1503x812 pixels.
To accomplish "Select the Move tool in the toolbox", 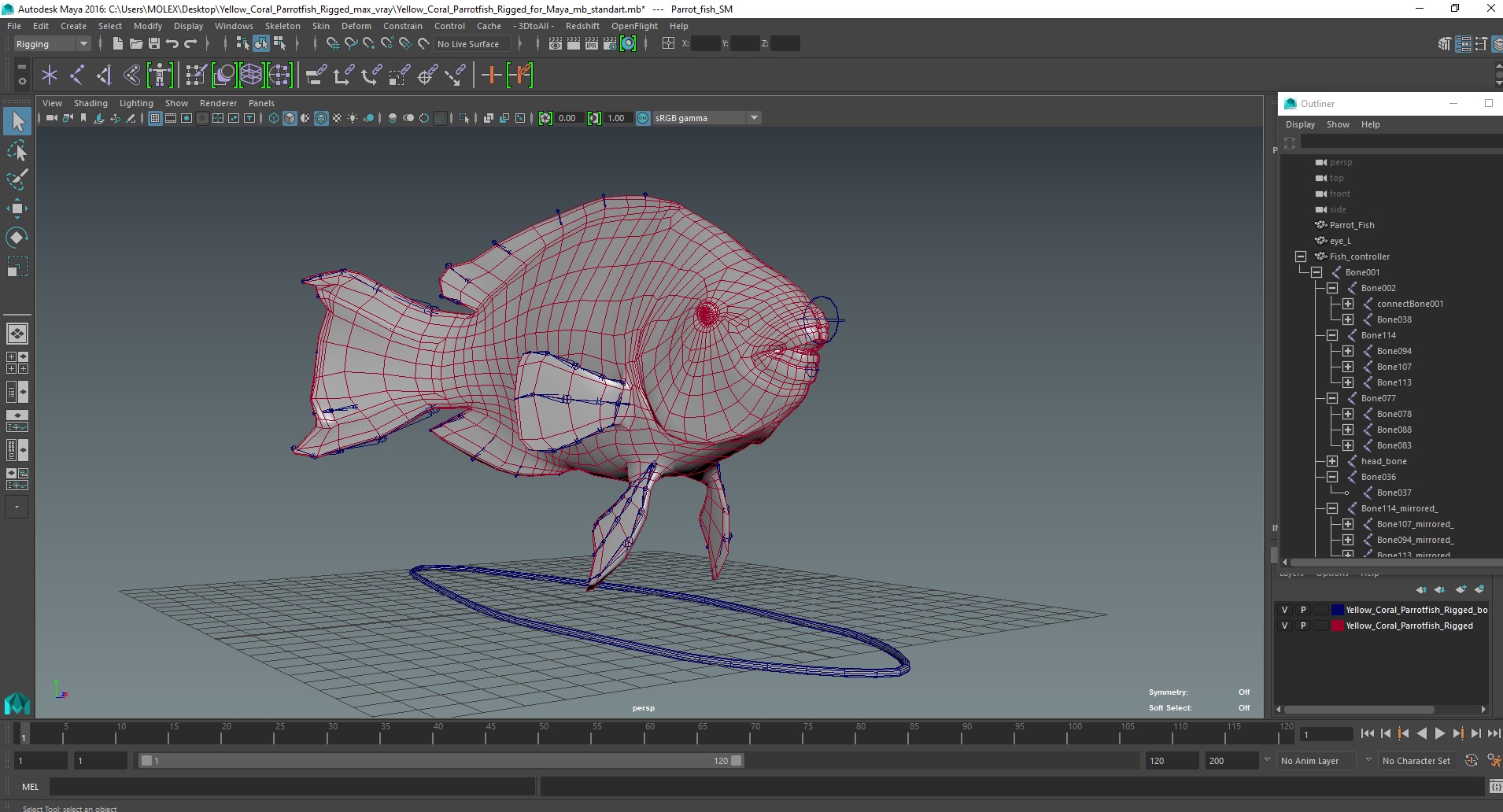I will click(x=17, y=209).
